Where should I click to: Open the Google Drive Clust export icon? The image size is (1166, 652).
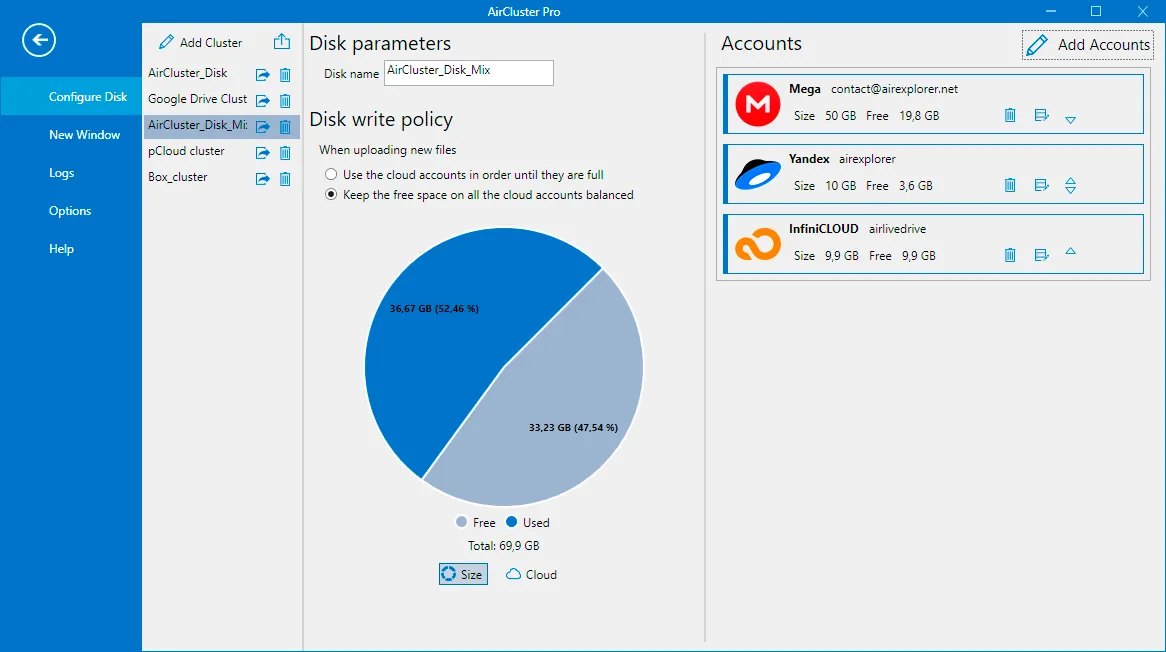(262, 100)
